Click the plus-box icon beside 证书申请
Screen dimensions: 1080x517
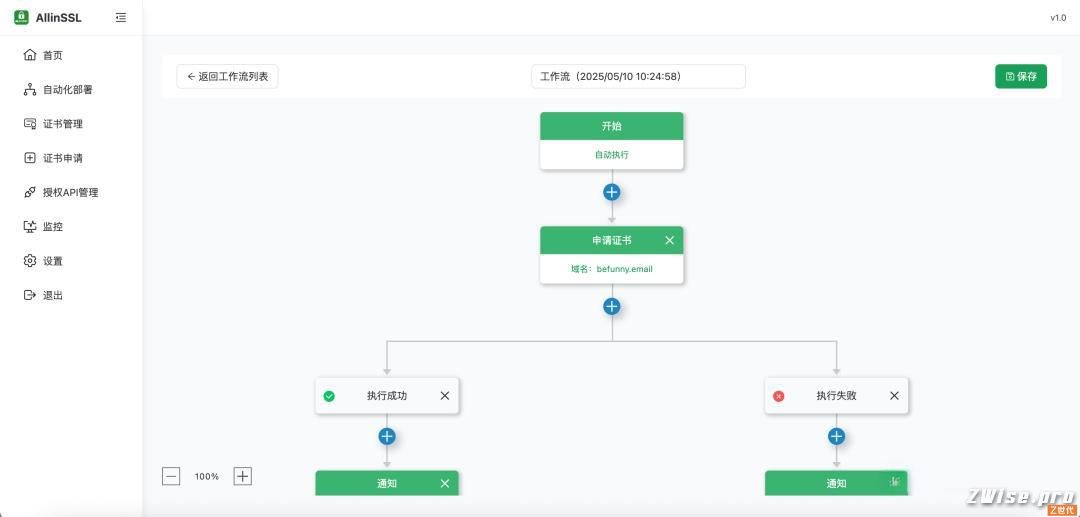30,158
